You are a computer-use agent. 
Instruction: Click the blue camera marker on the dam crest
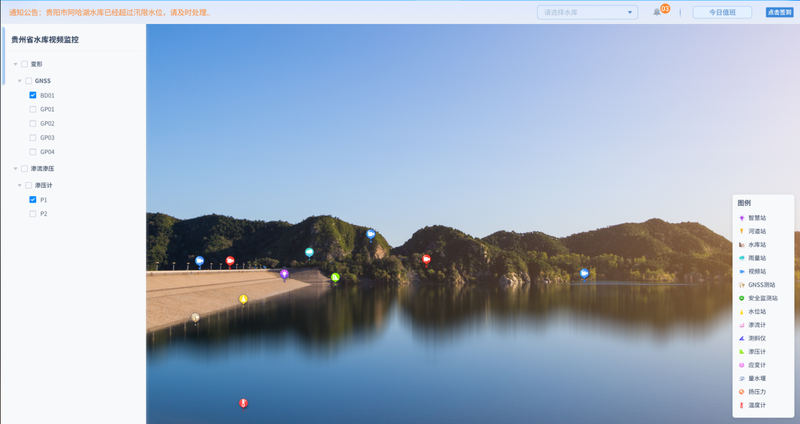coord(199,261)
